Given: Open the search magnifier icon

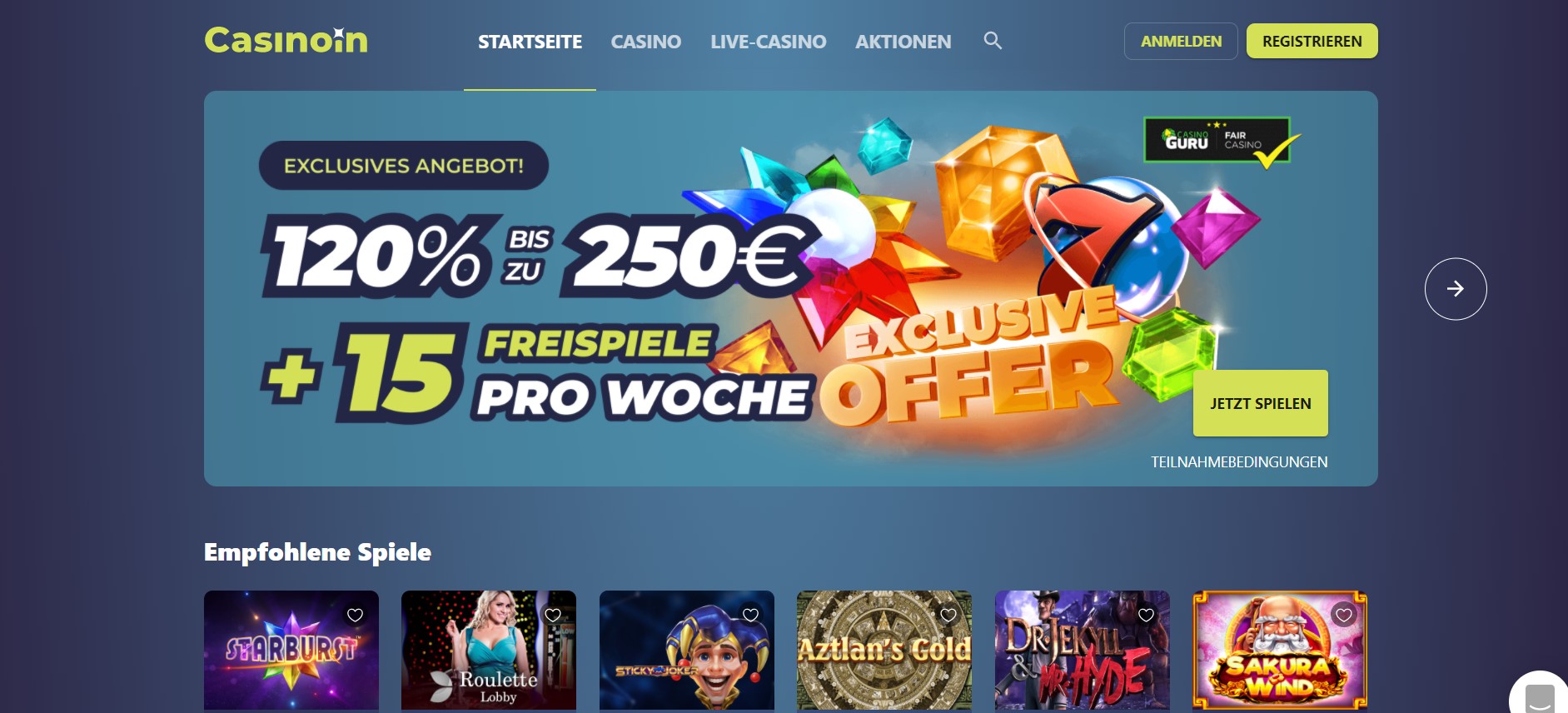Looking at the screenshot, I should (x=993, y=41).
